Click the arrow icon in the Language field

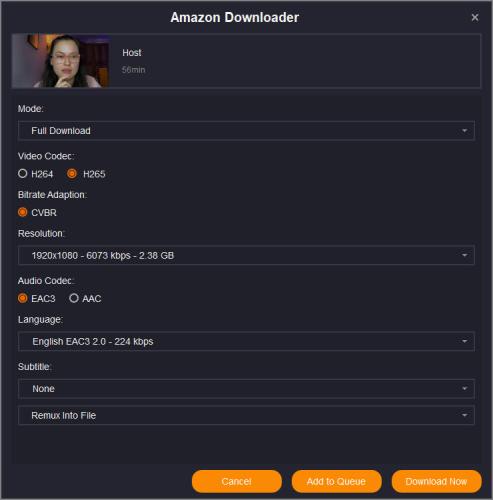(x=464, y=341)
